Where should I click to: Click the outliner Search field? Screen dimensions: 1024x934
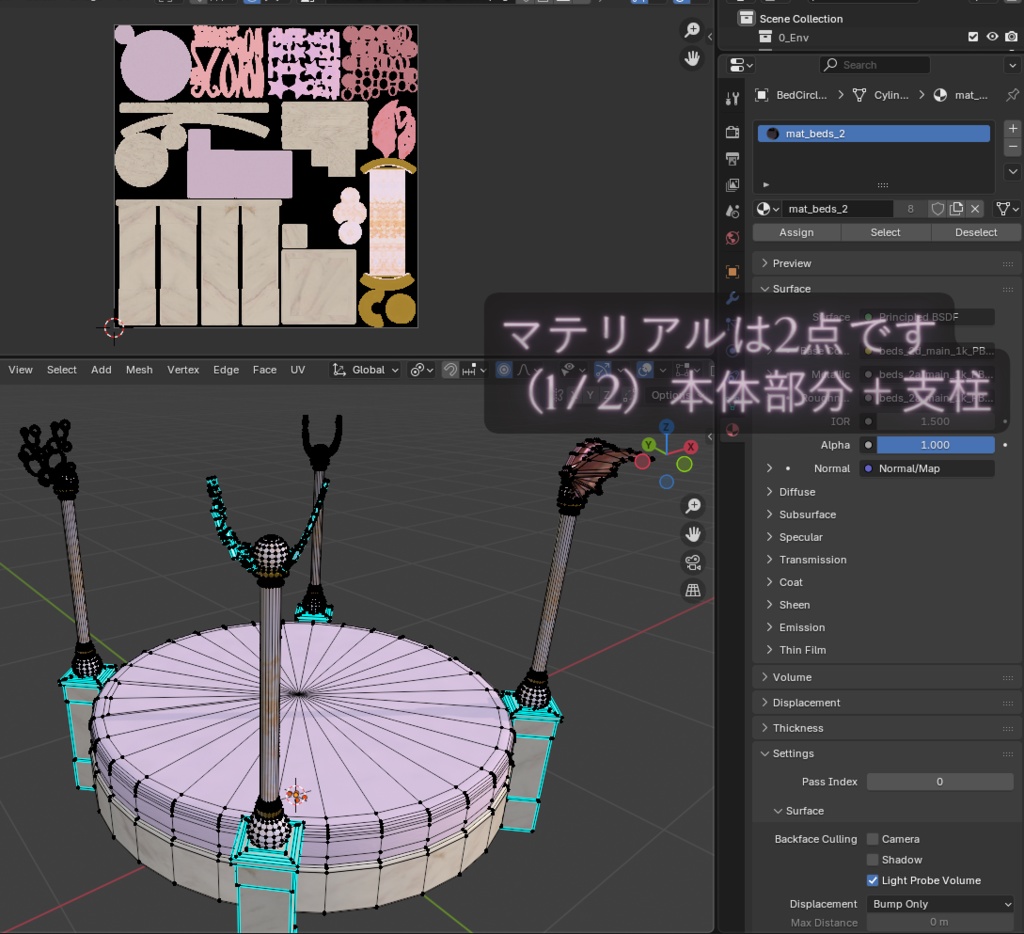click(x=874, y=64)
